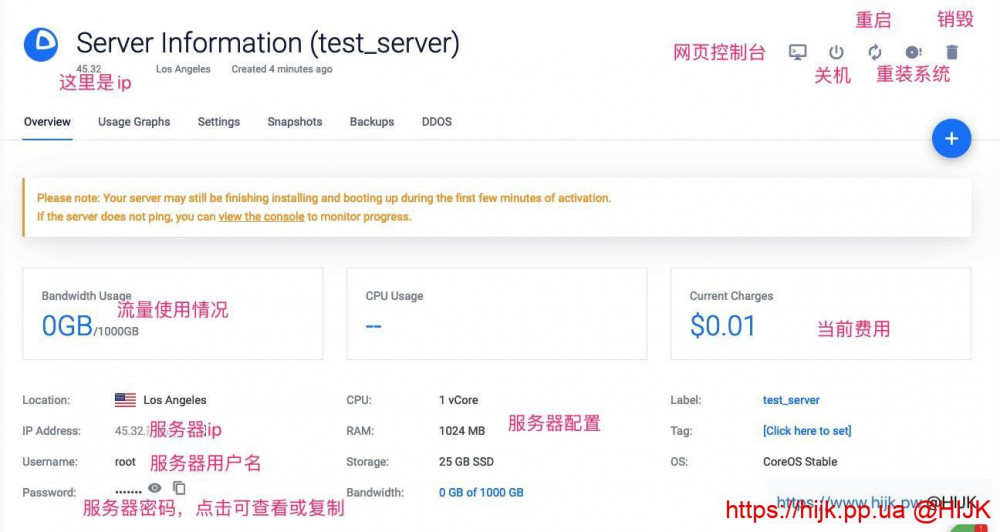This screenshot has height=532, width=1000.
Task: Open the "0 GB of 1000 GB" bandwidth link
Action: (x=481, y=492)
